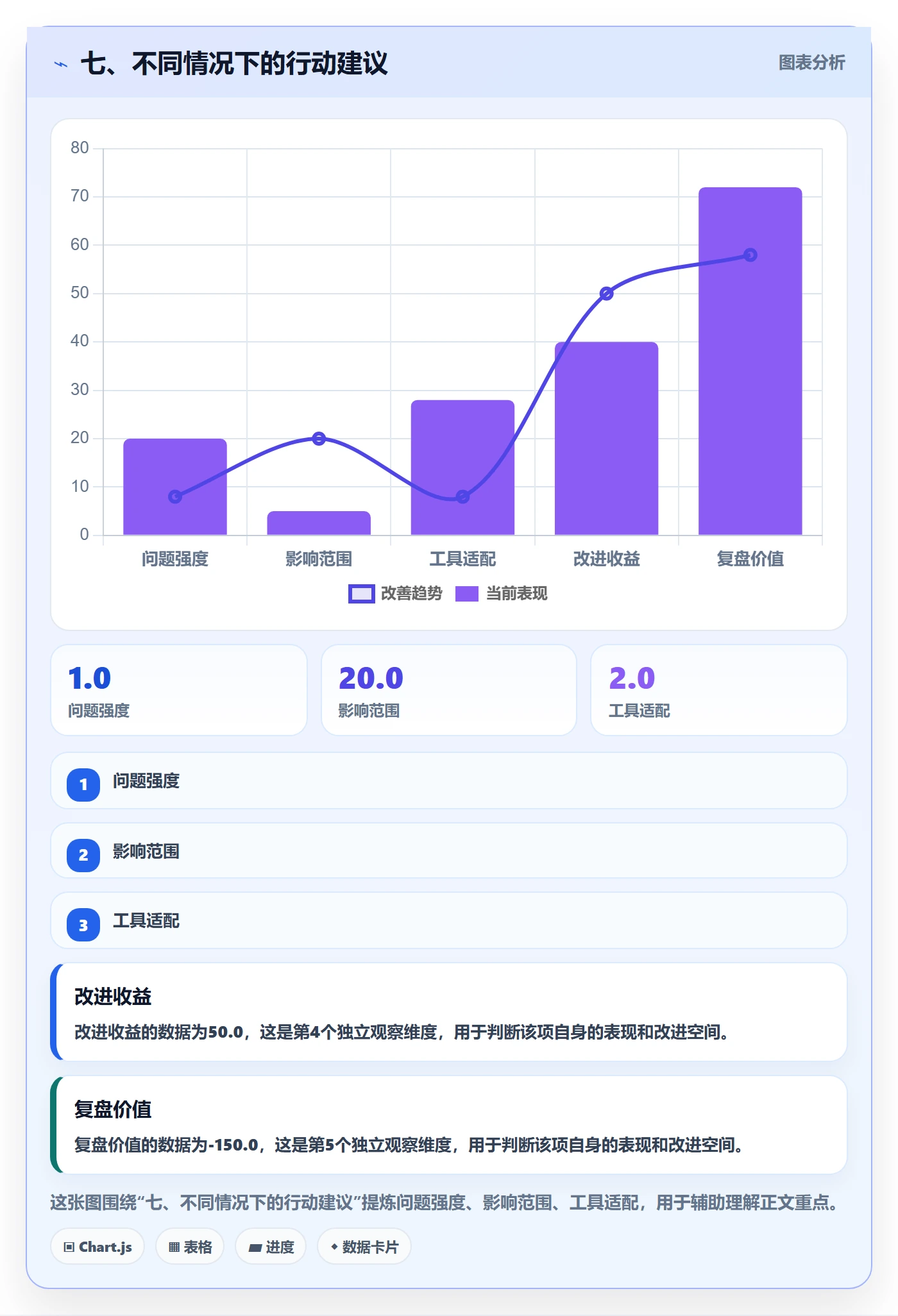The image size is (898, 1316).
Task: Click the trend line point on 复盘价值 bar
Action: click(x=750, y=255)
